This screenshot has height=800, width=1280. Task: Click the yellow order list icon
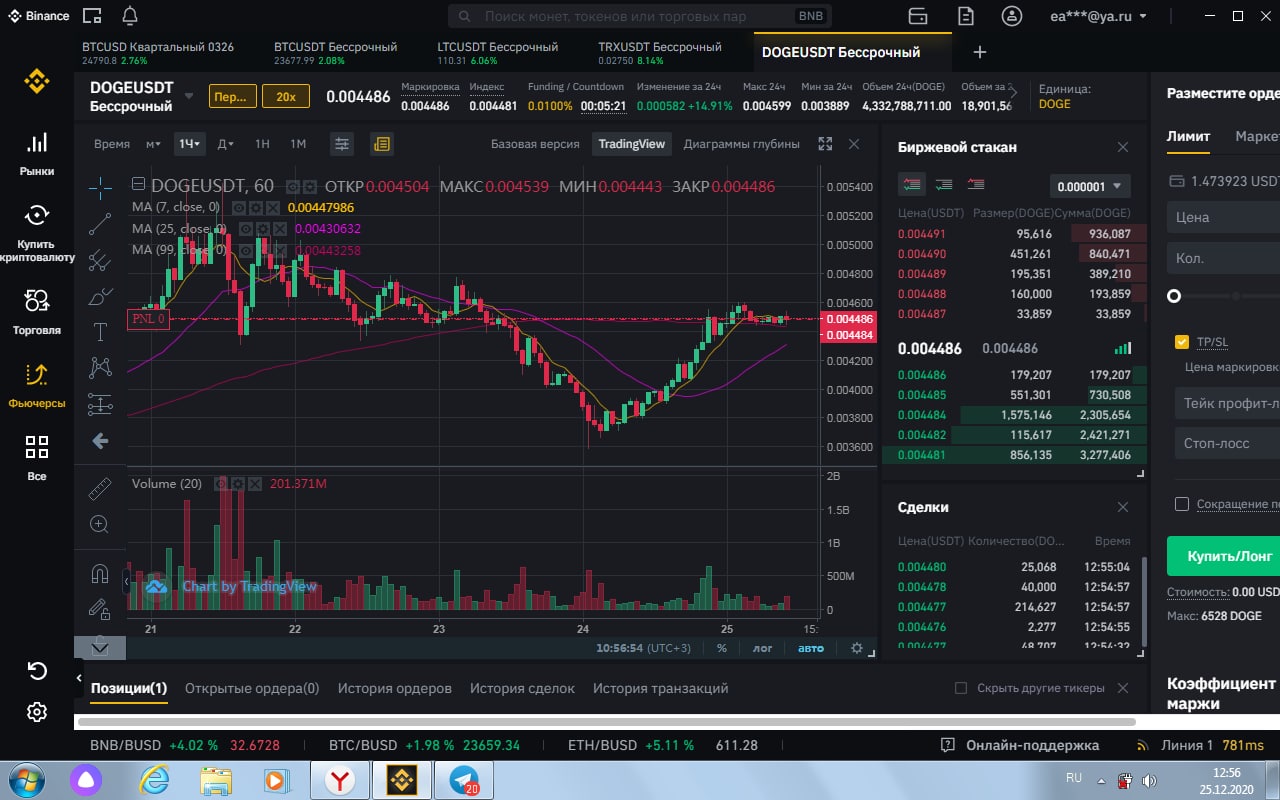tap(381, 144)
